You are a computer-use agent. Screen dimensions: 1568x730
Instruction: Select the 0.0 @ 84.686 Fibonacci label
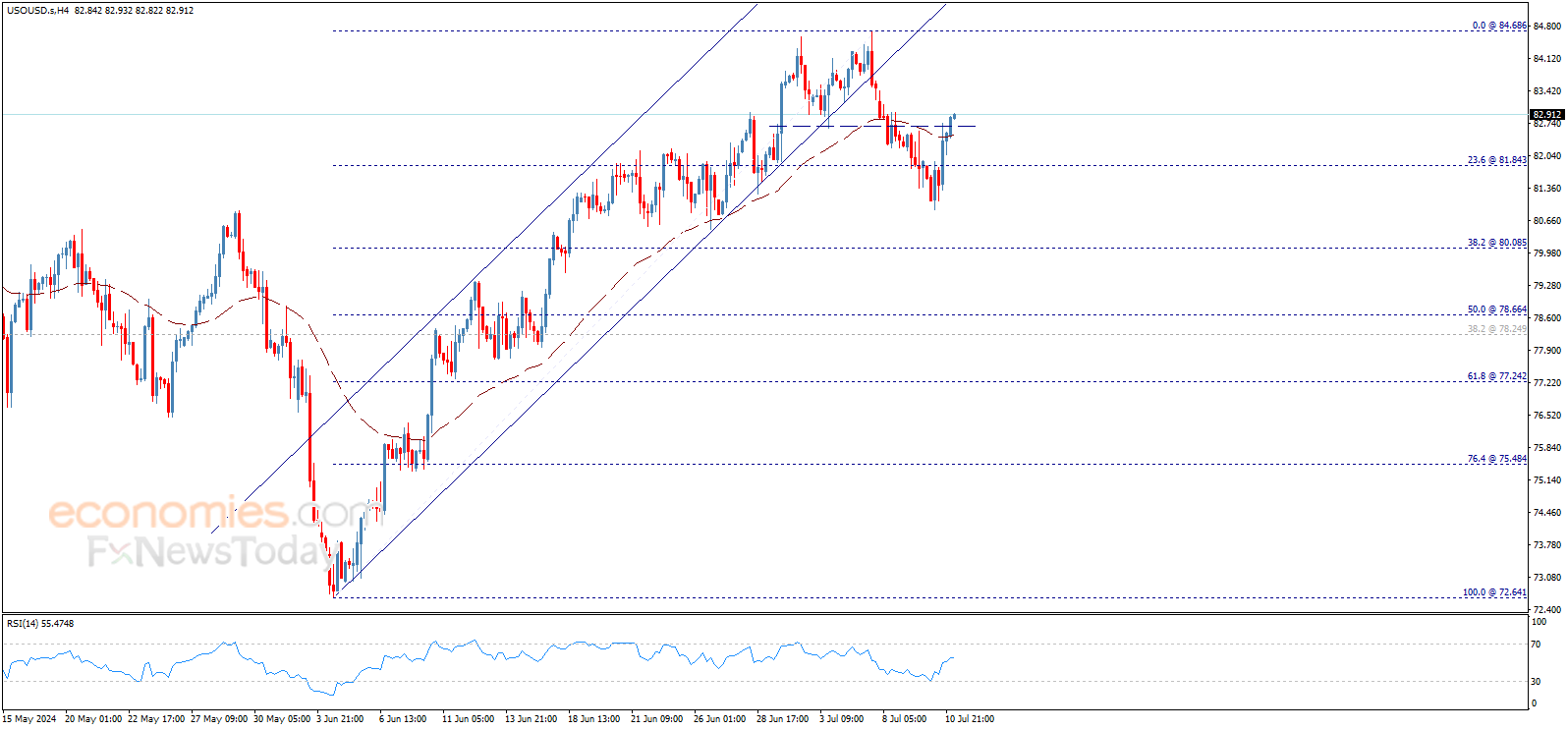point(1499,26)
